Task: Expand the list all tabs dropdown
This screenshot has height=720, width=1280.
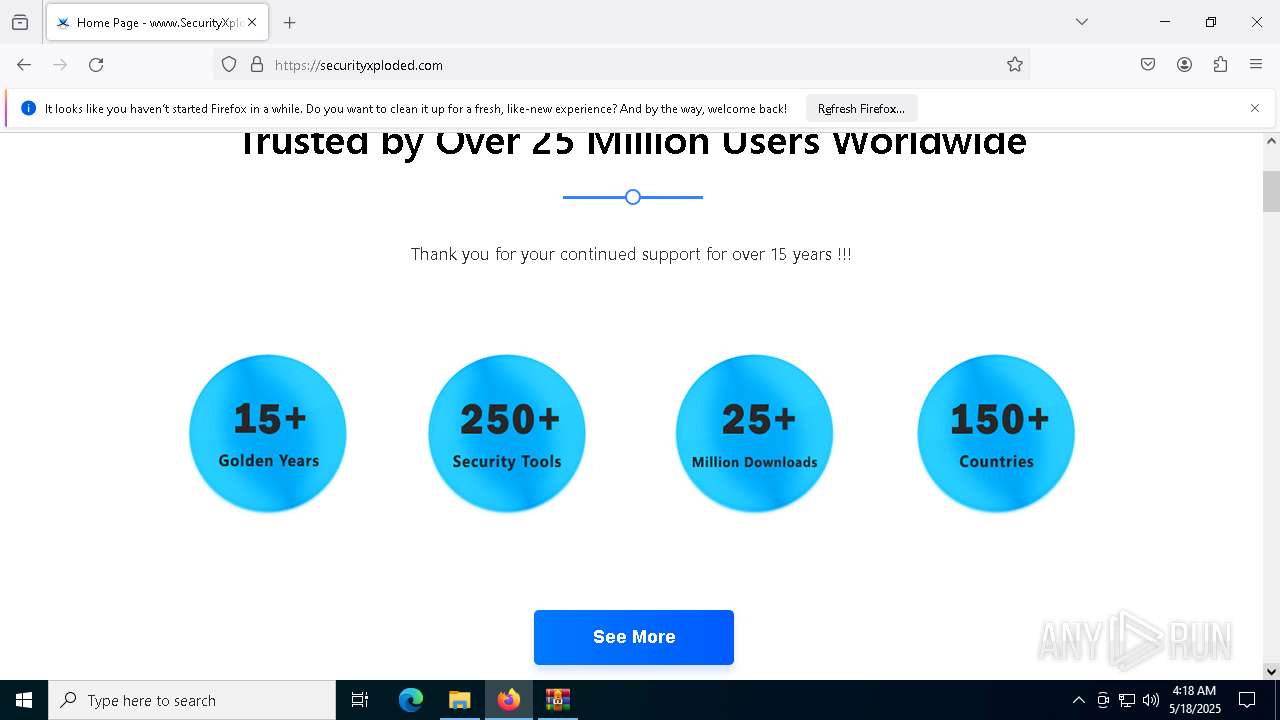Action: (1081, 22)
